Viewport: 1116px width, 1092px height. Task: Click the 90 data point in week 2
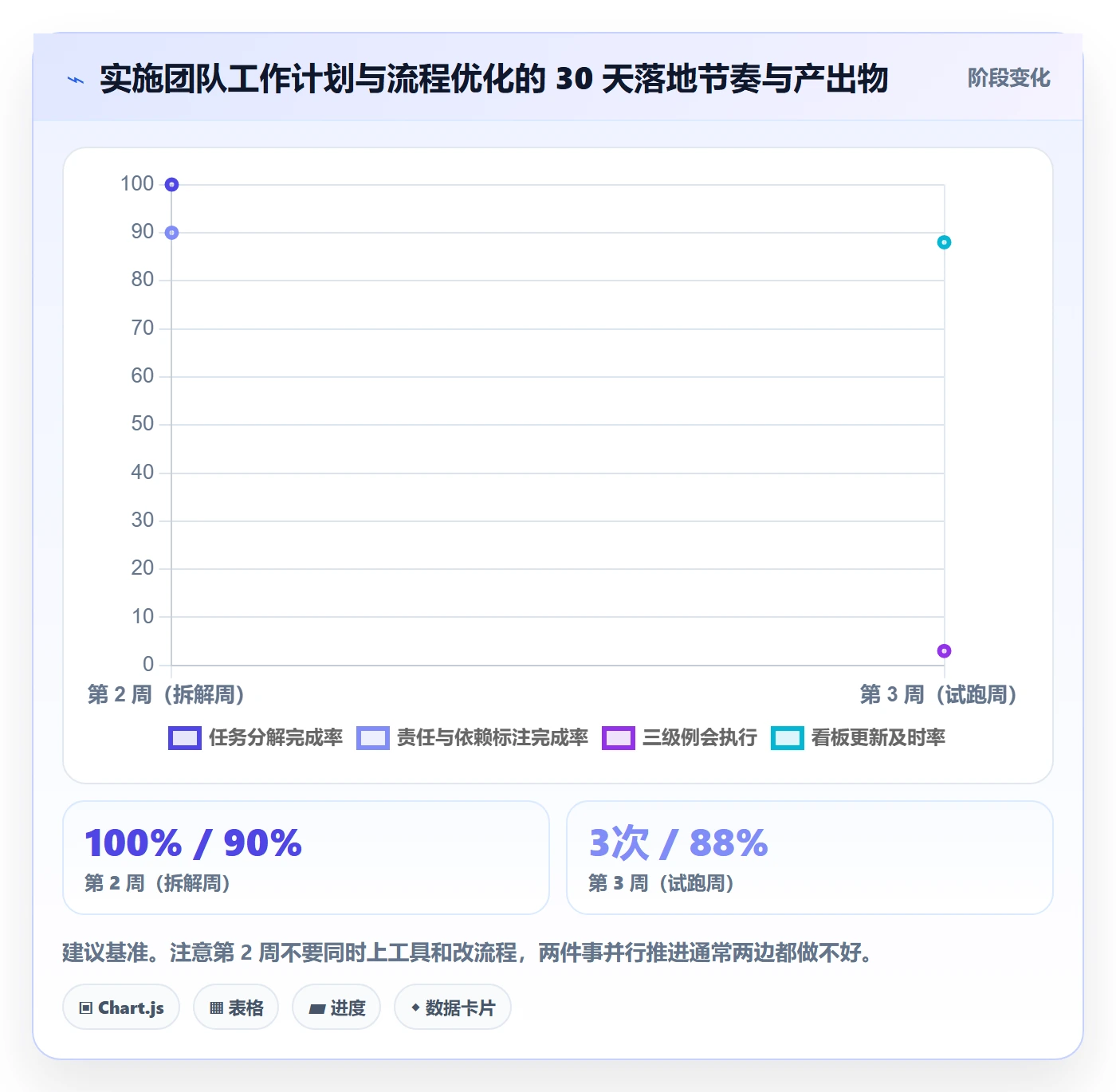171,233
